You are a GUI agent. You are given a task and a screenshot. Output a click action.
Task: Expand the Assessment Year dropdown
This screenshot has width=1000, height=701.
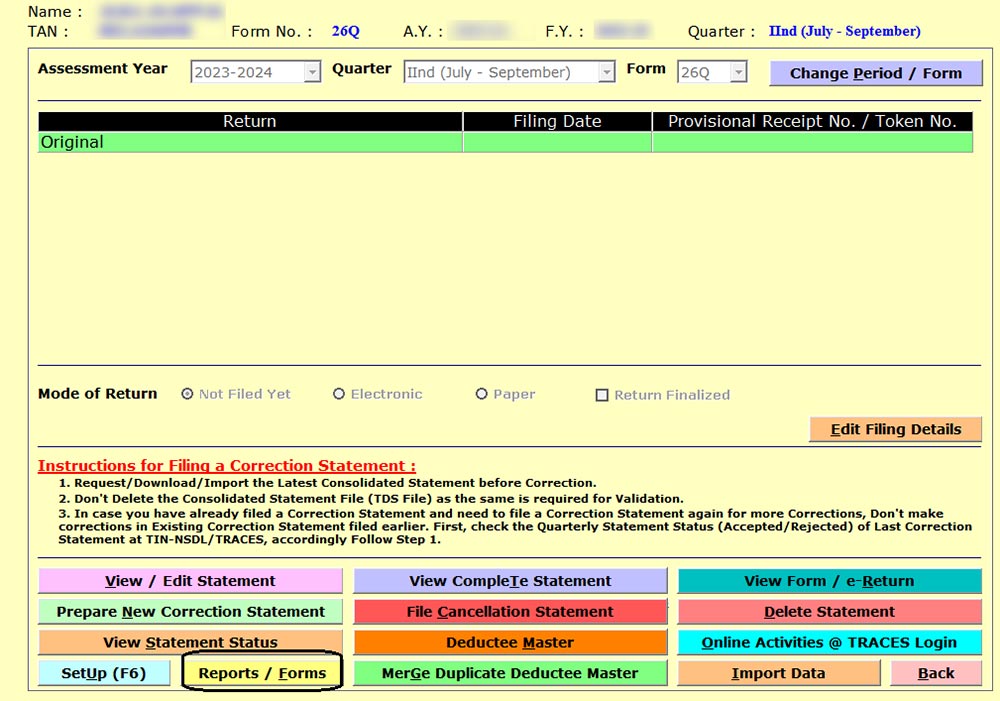point(312,72)
